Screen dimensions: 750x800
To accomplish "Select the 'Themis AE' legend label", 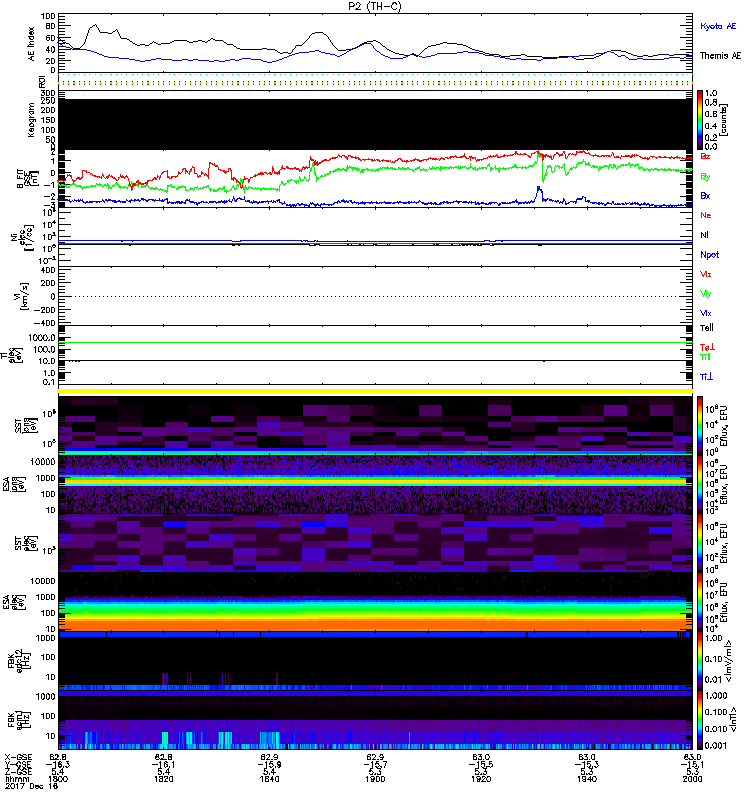I will tap(720, 56).
